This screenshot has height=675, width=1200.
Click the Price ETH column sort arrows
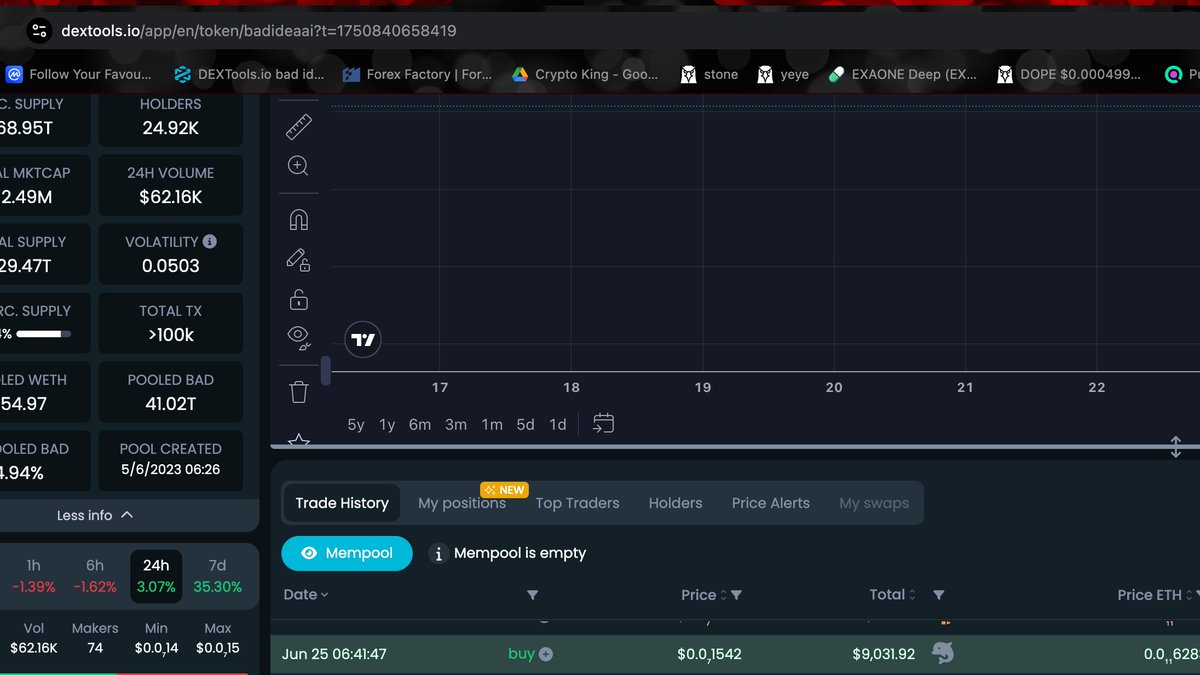pyautogui.click(x=1189, y=595)
